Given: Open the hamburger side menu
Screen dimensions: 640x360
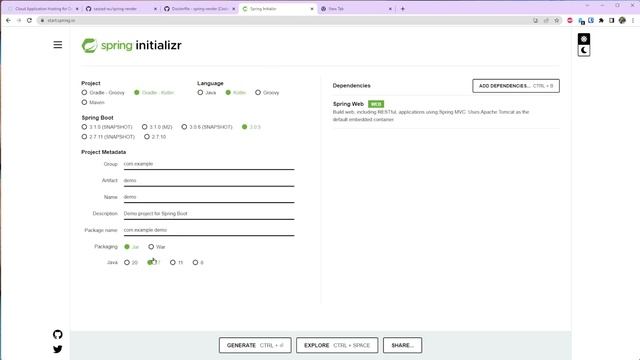Looking at the screenshot, I should [x=58, y=44].
